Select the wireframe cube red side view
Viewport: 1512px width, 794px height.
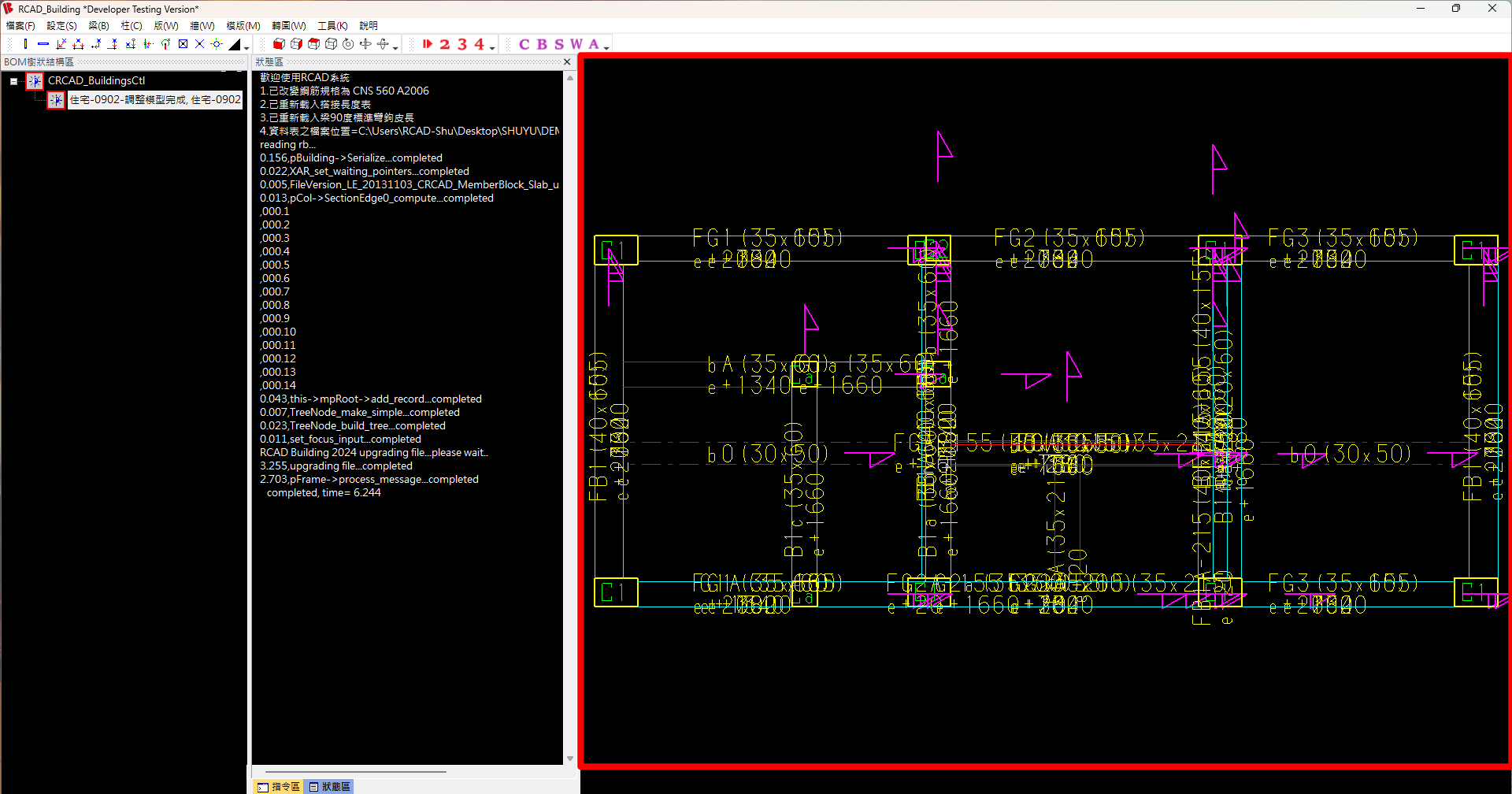pos(296,44)
